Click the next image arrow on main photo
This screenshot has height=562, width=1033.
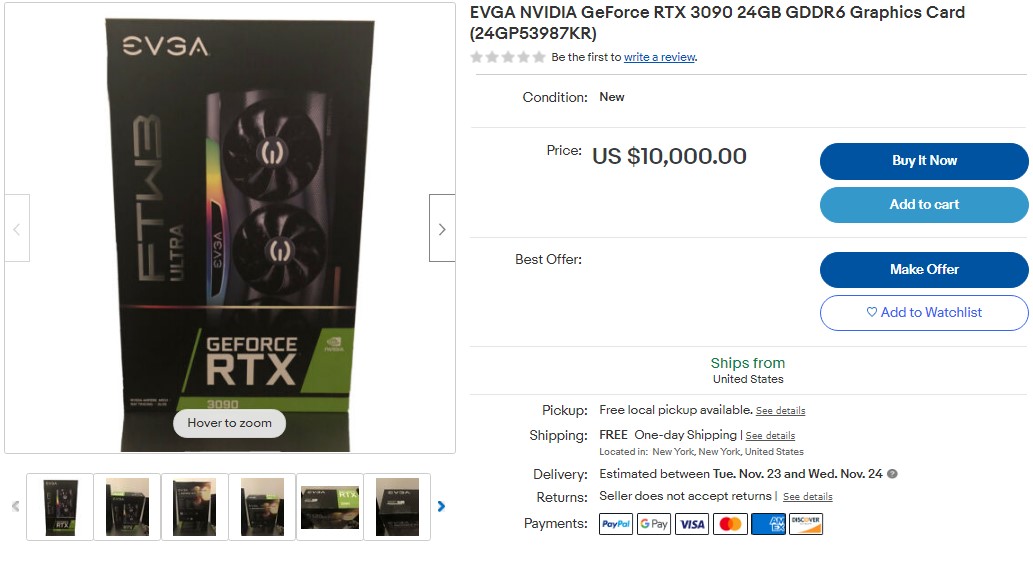click(x=442, y=228)
